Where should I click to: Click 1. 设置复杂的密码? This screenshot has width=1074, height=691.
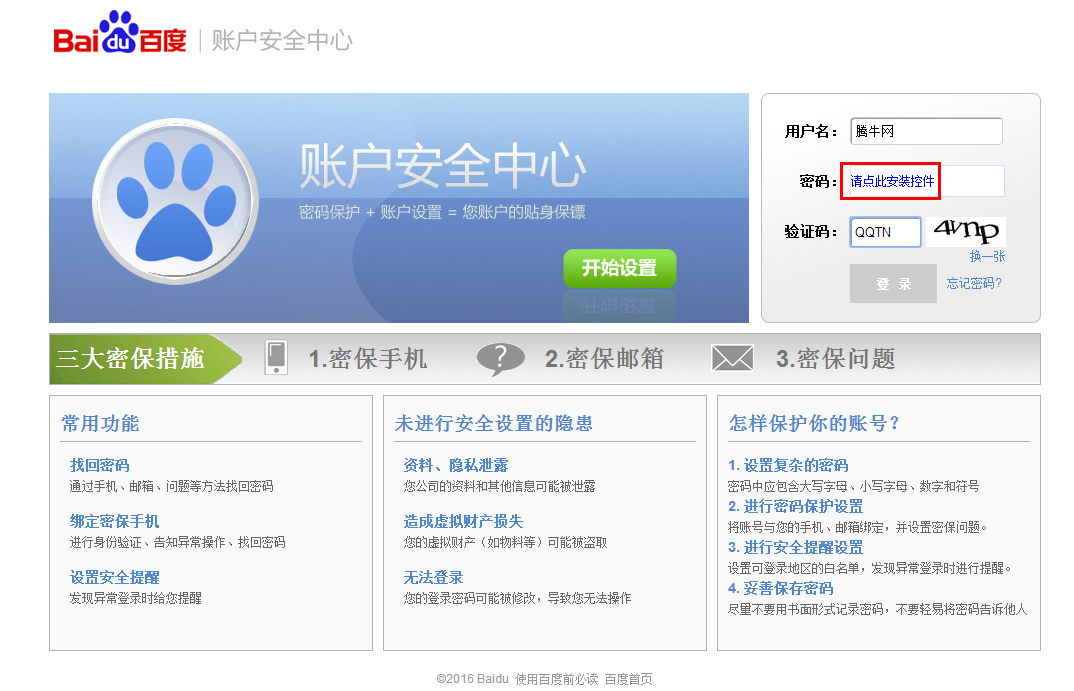click(788, 466)
